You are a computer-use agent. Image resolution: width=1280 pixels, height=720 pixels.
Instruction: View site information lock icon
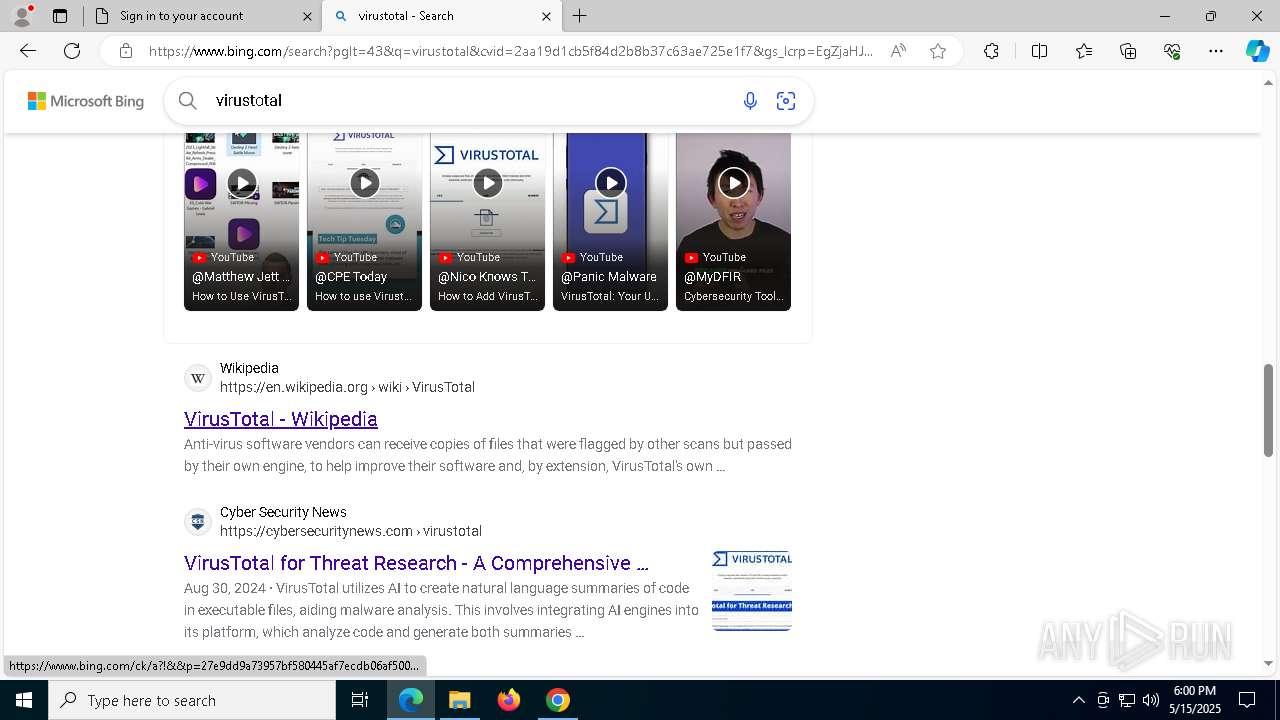point(126,51)
